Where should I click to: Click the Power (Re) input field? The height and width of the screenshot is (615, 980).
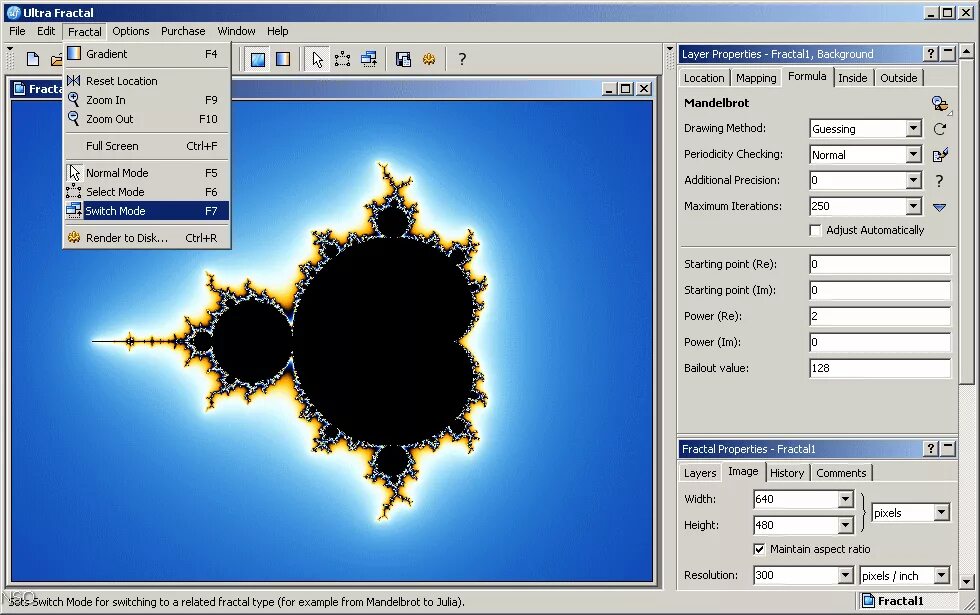point(880,316)
